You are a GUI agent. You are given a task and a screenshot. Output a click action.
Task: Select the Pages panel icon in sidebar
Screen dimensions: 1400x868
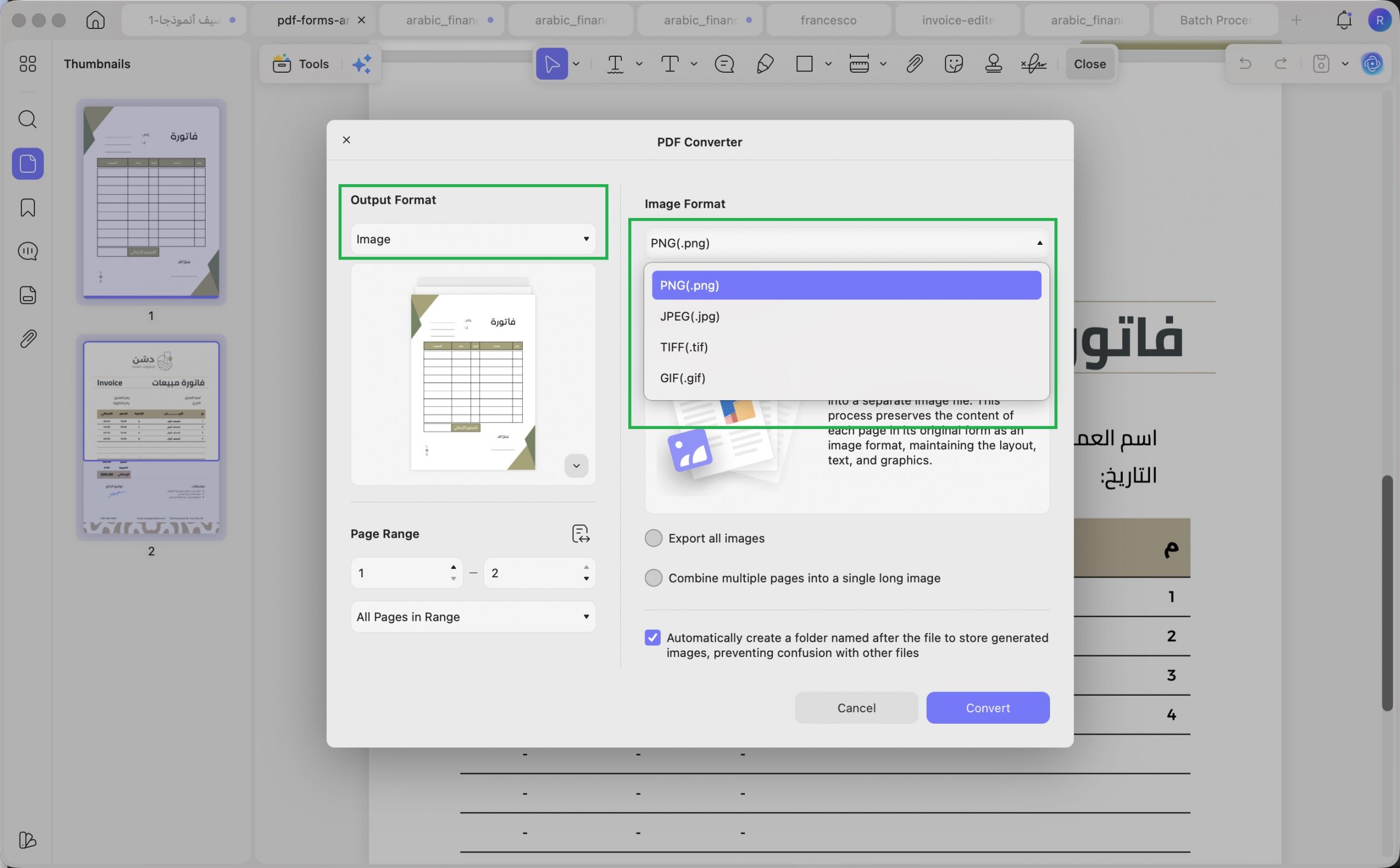point(27,163)
